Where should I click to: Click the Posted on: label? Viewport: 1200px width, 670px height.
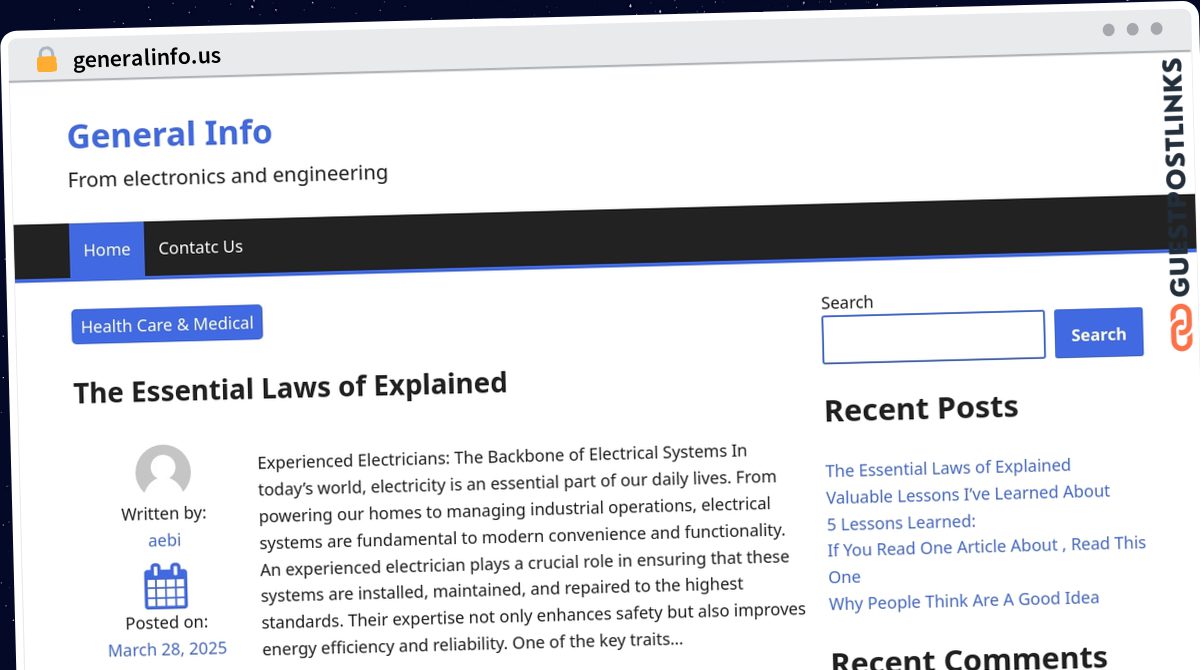[x=167, y=622]
